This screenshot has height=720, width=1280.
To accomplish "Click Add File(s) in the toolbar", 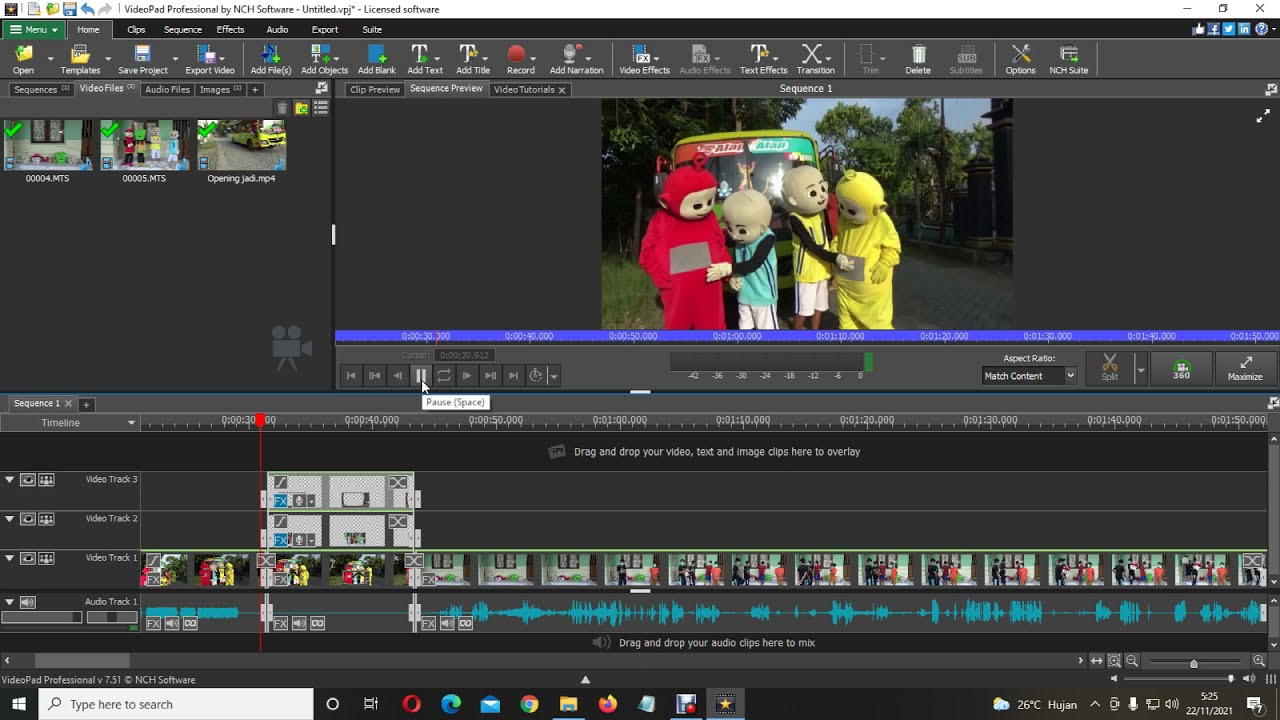I will [270, 59].
